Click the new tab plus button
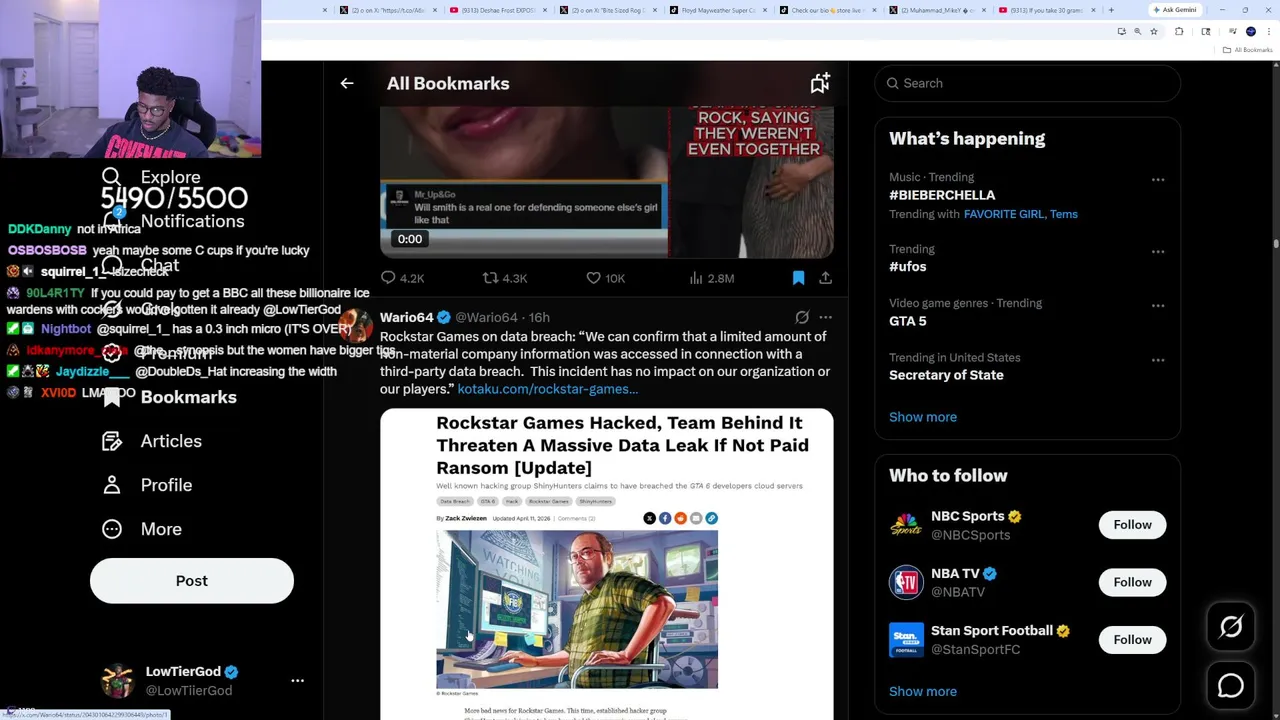The height and width of the screenshot is (720, 1280). [x=1111, y=10]
